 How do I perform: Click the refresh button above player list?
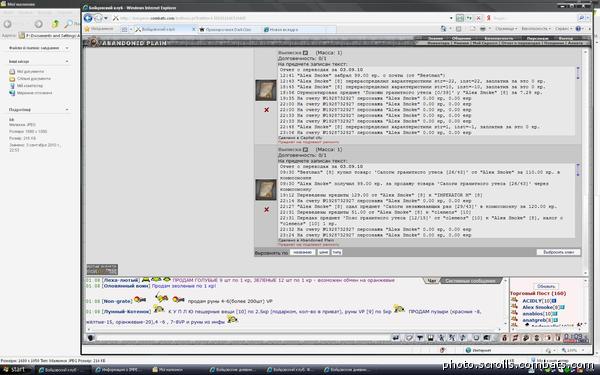pyautogui.click(x=546, y=286)
